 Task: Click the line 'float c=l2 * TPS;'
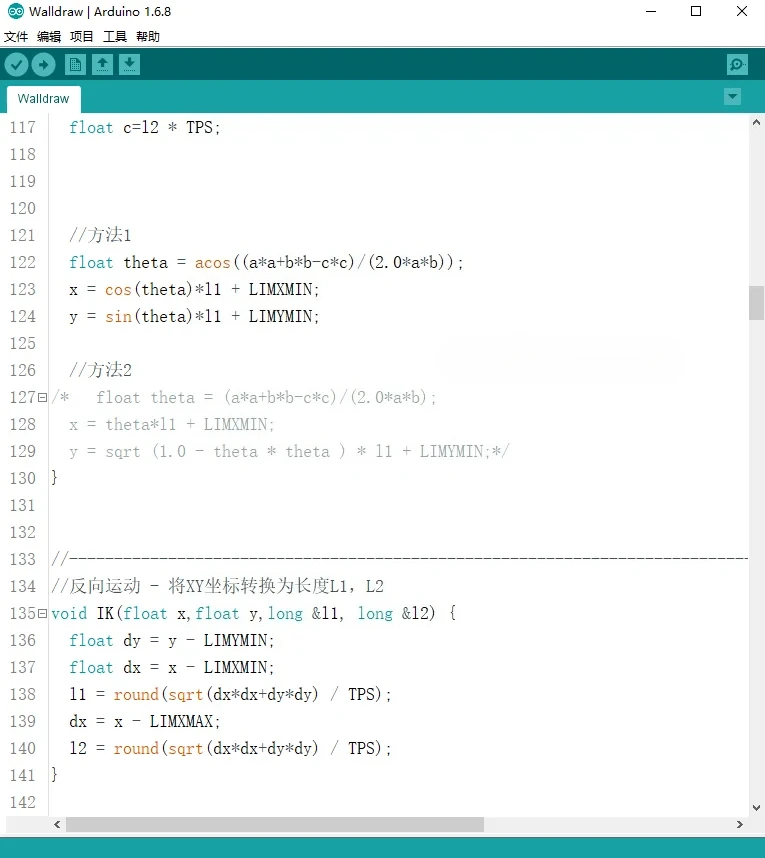pyautogui.click(x=144, y=127)
